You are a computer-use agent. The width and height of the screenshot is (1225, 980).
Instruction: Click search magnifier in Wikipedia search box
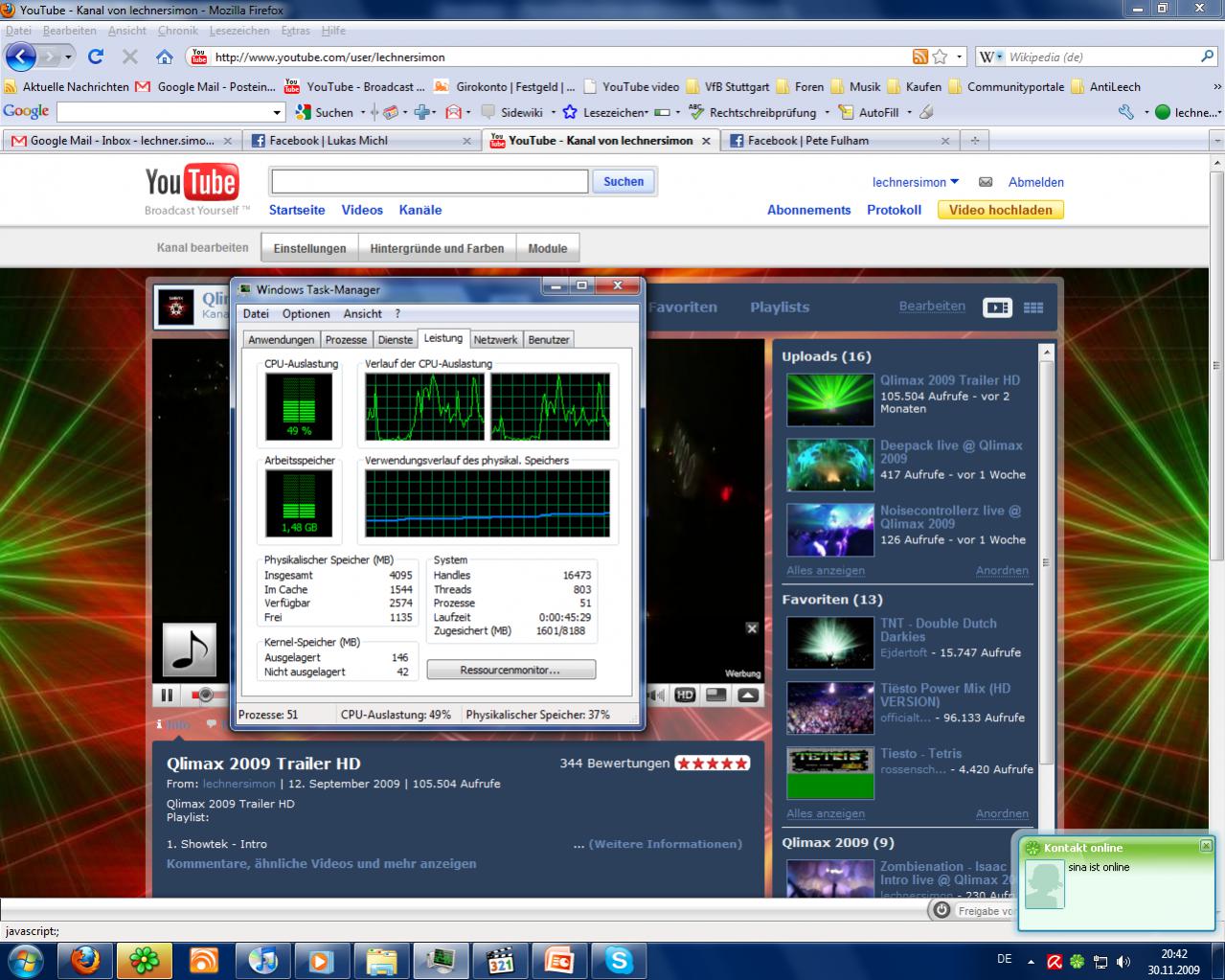tap(1206, 57)
